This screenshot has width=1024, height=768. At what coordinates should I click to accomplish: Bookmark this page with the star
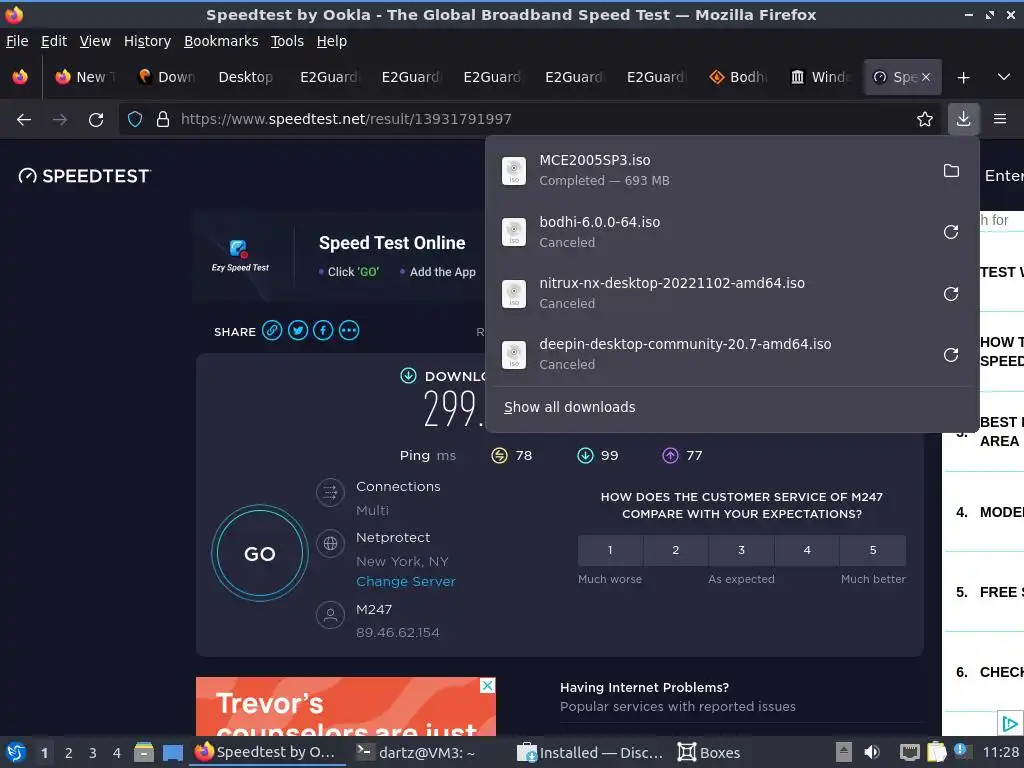(x=925, y=119)
